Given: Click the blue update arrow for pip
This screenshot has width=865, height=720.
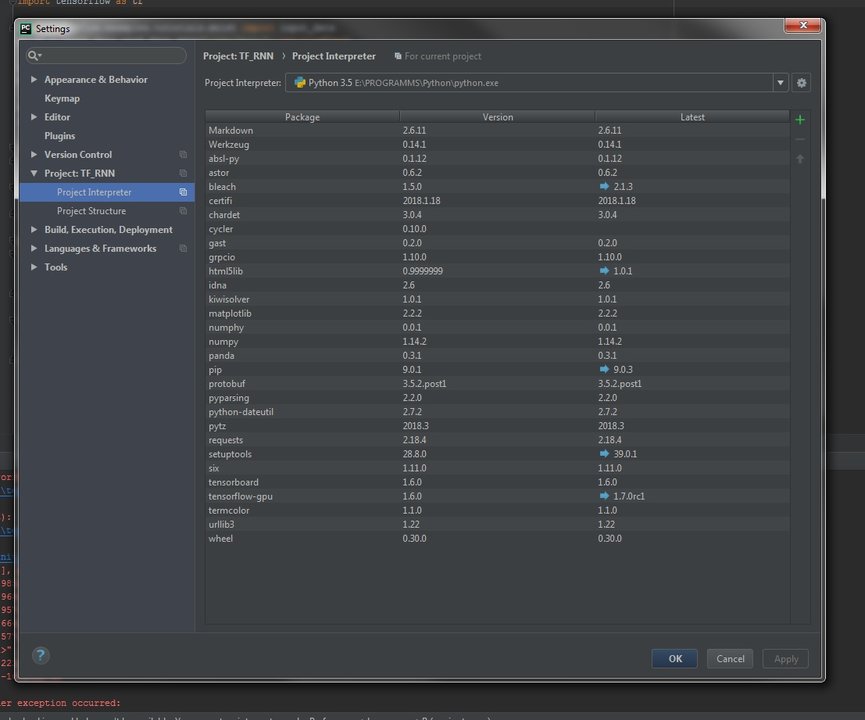Looking at the screenshot, I should point(604,369).
